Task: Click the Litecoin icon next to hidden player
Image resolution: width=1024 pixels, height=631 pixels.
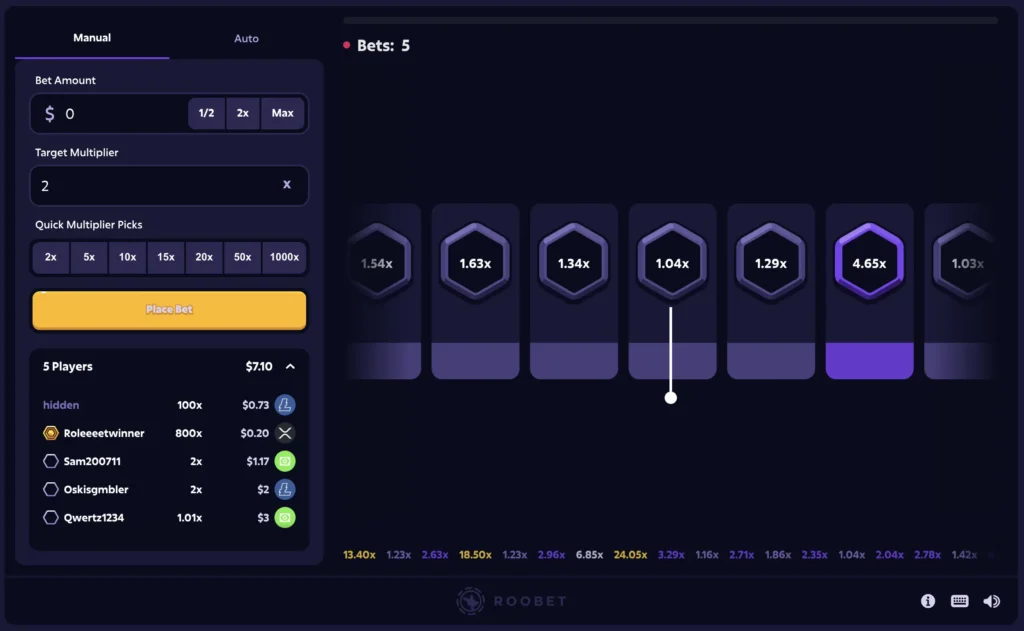Action: pos(285,405)
